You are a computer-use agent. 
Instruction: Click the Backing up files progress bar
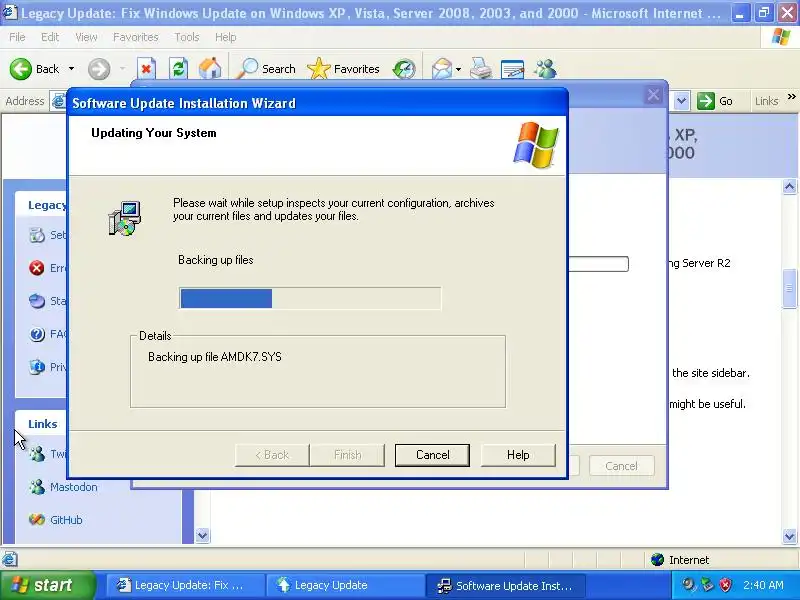tap(310, 298)
